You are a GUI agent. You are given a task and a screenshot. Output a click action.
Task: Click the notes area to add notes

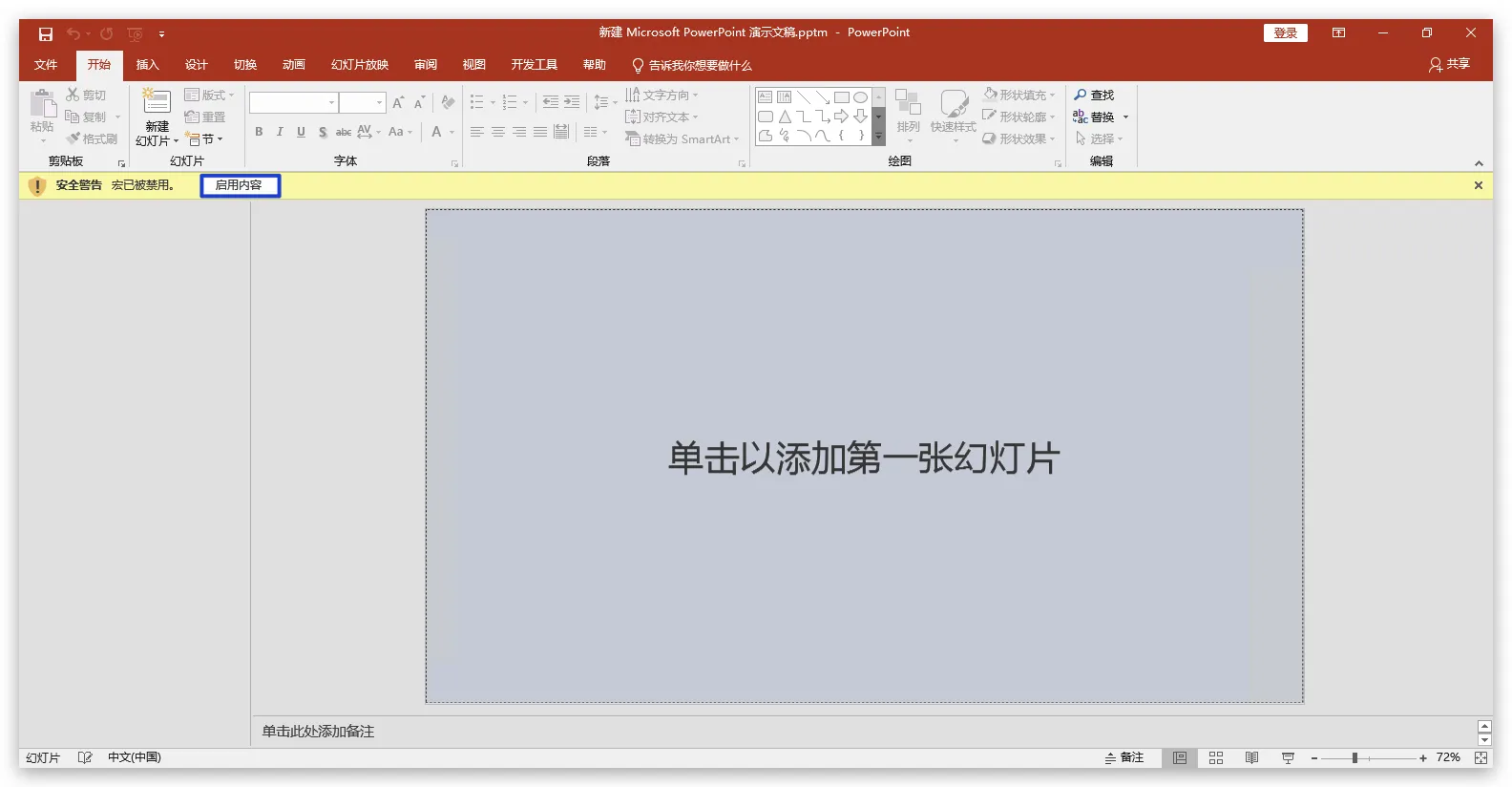318,732
